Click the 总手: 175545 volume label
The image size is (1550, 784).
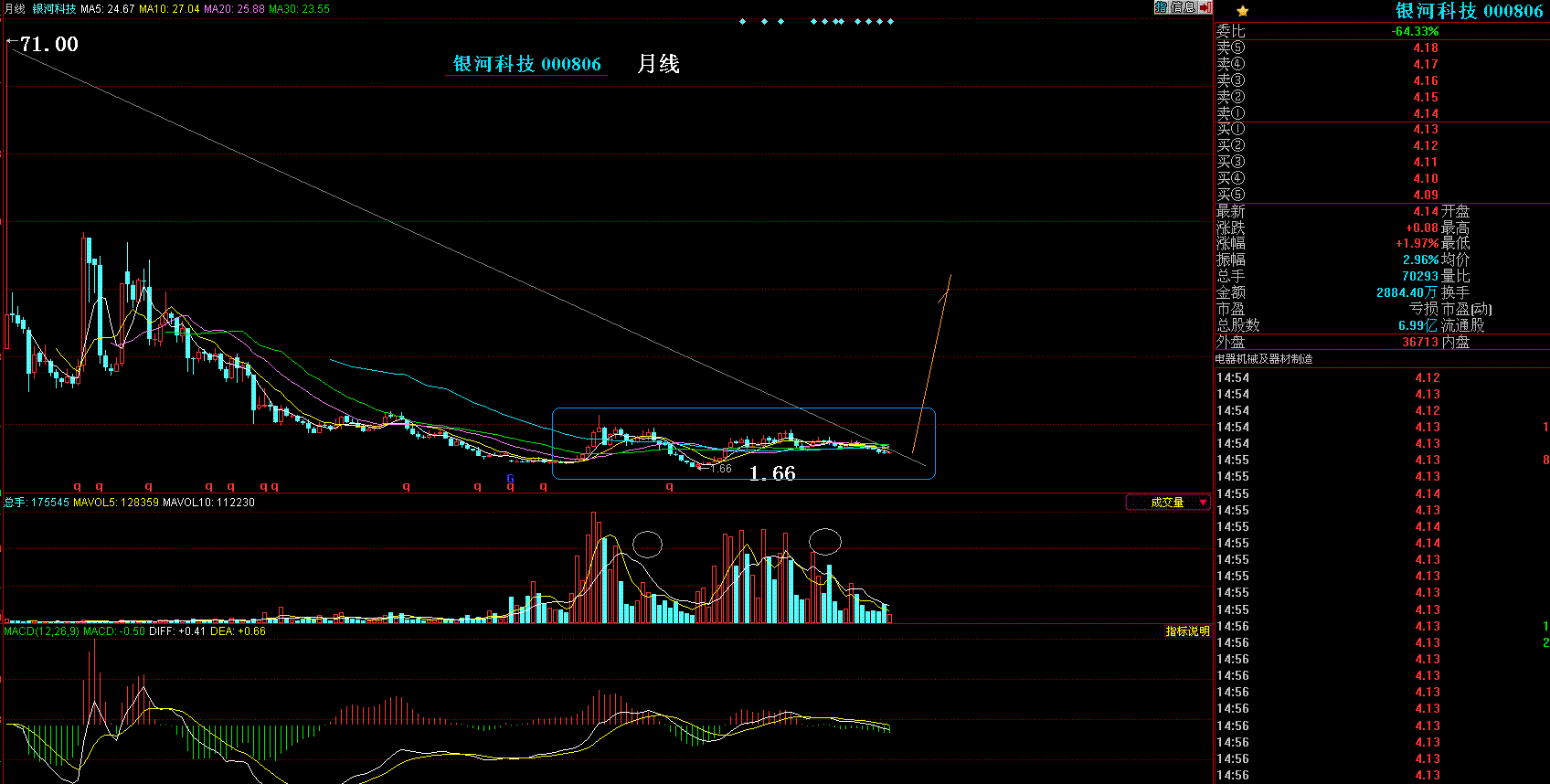pos(37,503)
